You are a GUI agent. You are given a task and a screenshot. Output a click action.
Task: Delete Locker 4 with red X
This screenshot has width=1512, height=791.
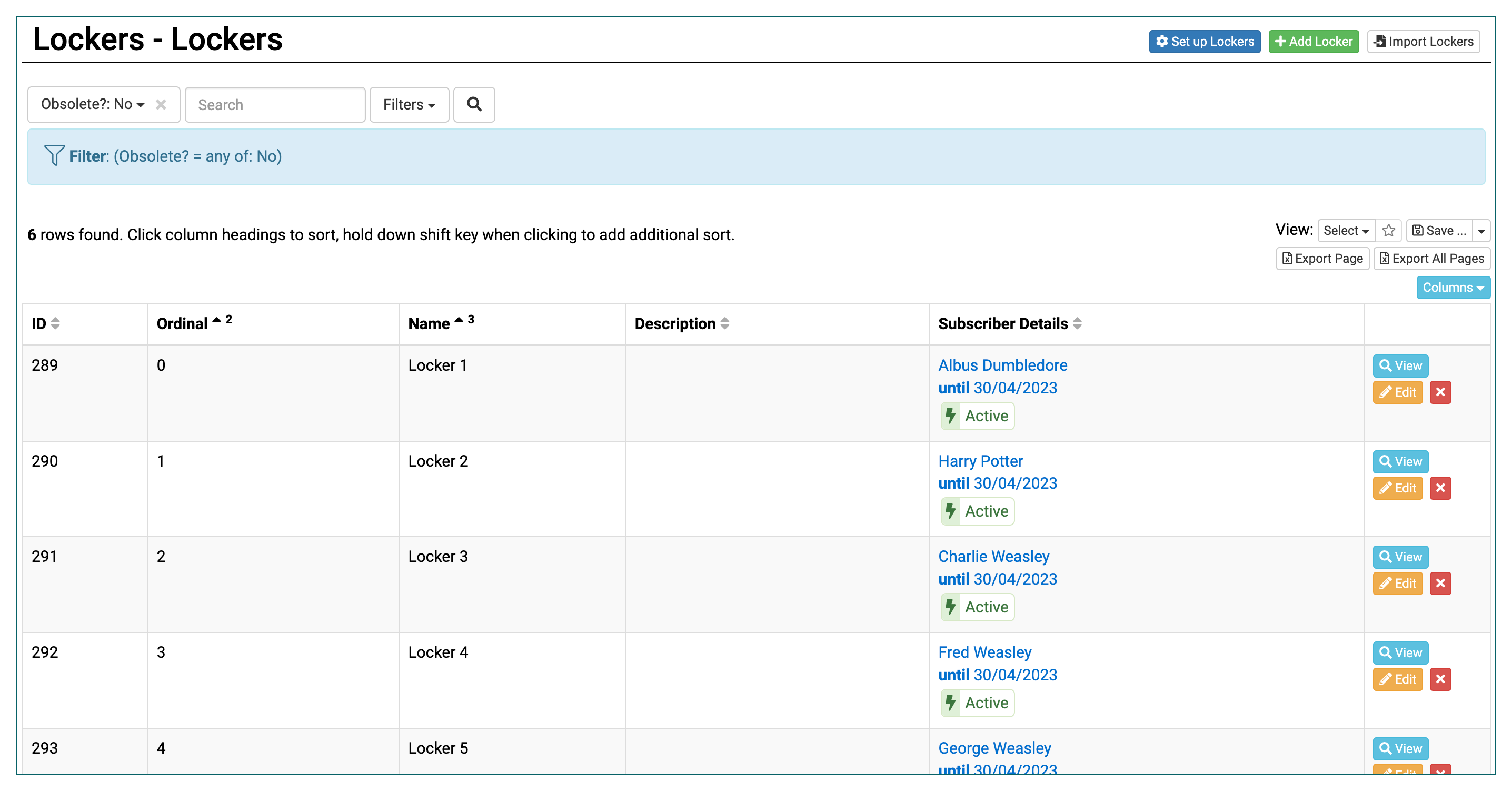pos(1440,679)
